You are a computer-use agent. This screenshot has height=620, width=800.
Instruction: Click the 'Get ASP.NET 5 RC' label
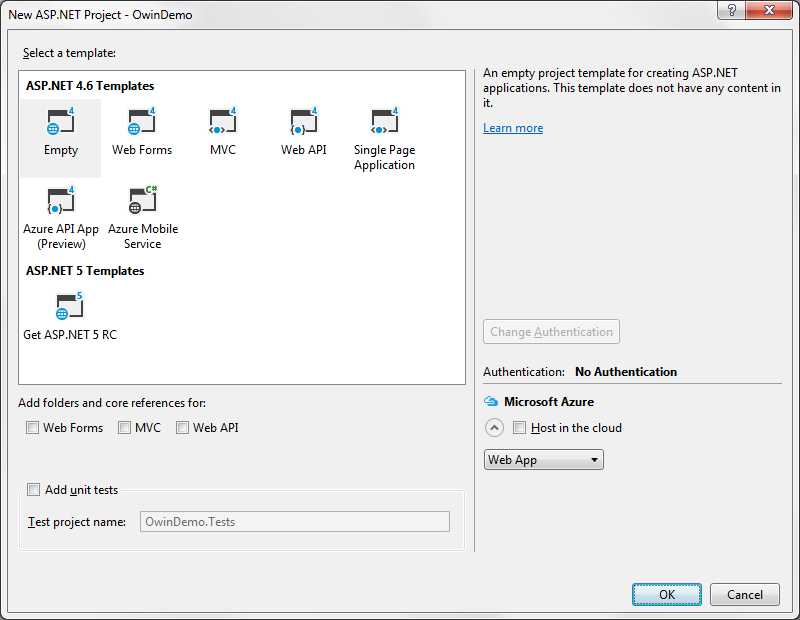tap(70, 335)
